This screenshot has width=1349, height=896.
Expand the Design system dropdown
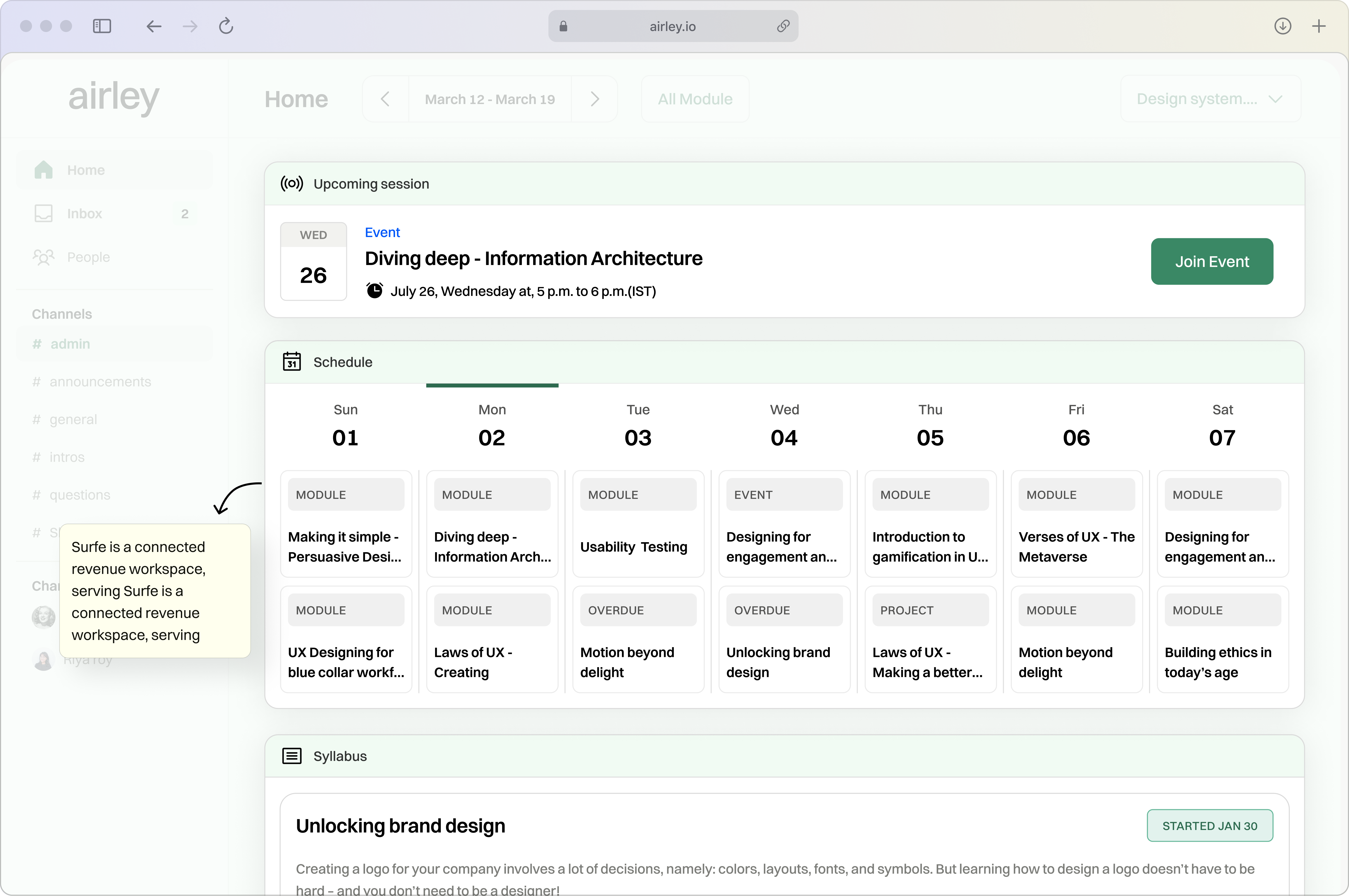(x=1211, y=99)
